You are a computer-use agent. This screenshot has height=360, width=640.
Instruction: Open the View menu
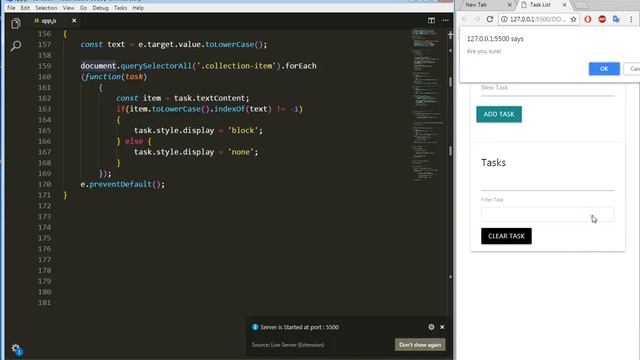pyautogui.click(x=68, y=8)
